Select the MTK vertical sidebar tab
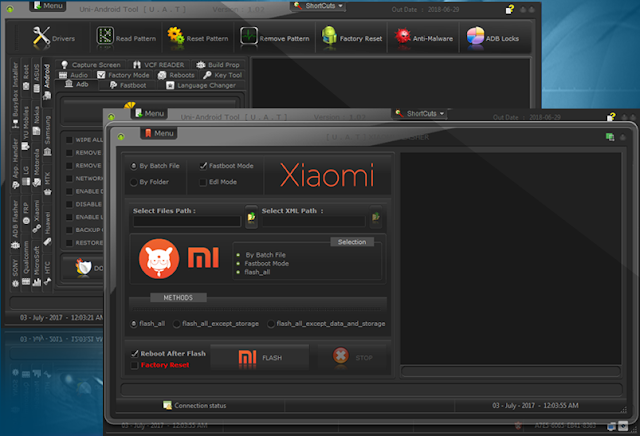The image size is (640, 436). [47, 182]
